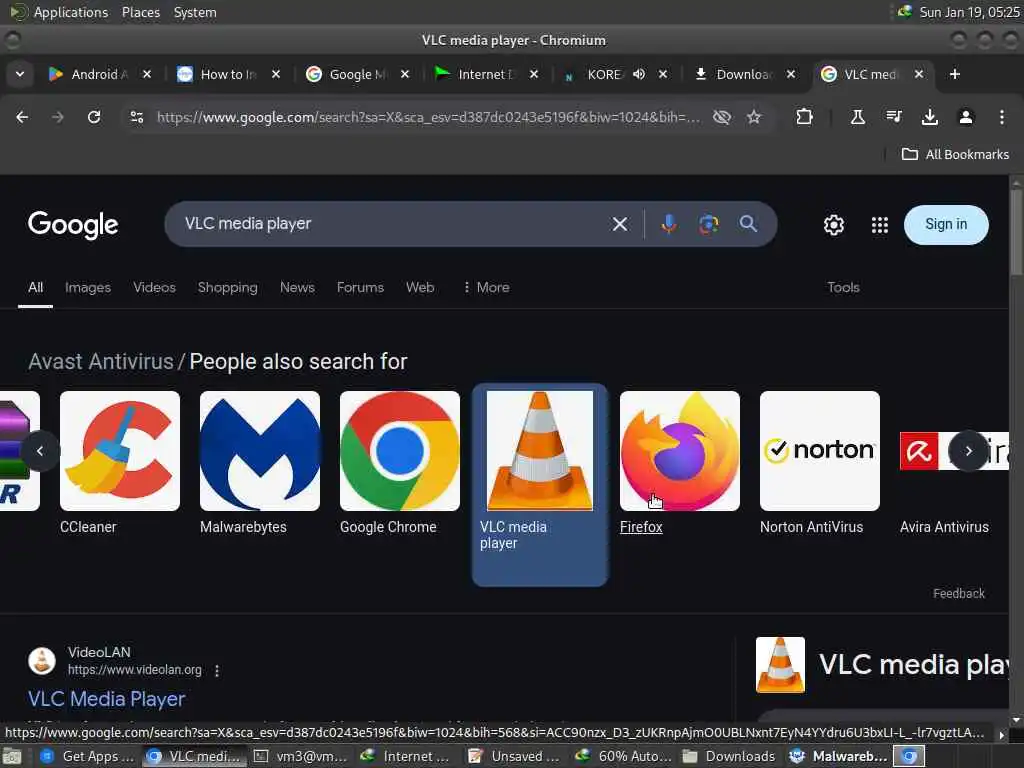Expand the tab search dropdown arrow
Image resolution: width=1024 pixels, height=768 pixels.
point(20,74)
